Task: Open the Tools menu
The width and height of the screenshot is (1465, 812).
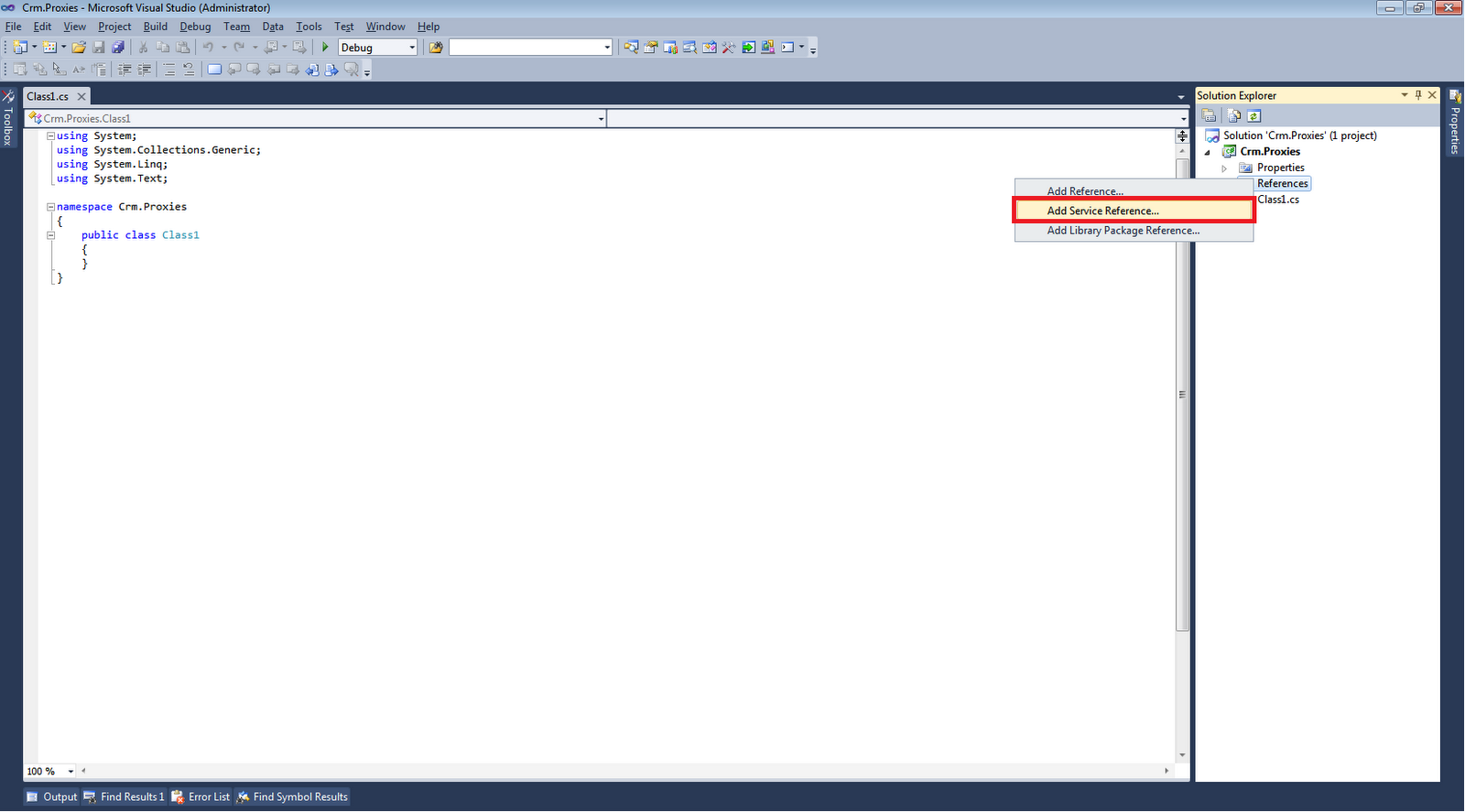Action: point(309,27)
